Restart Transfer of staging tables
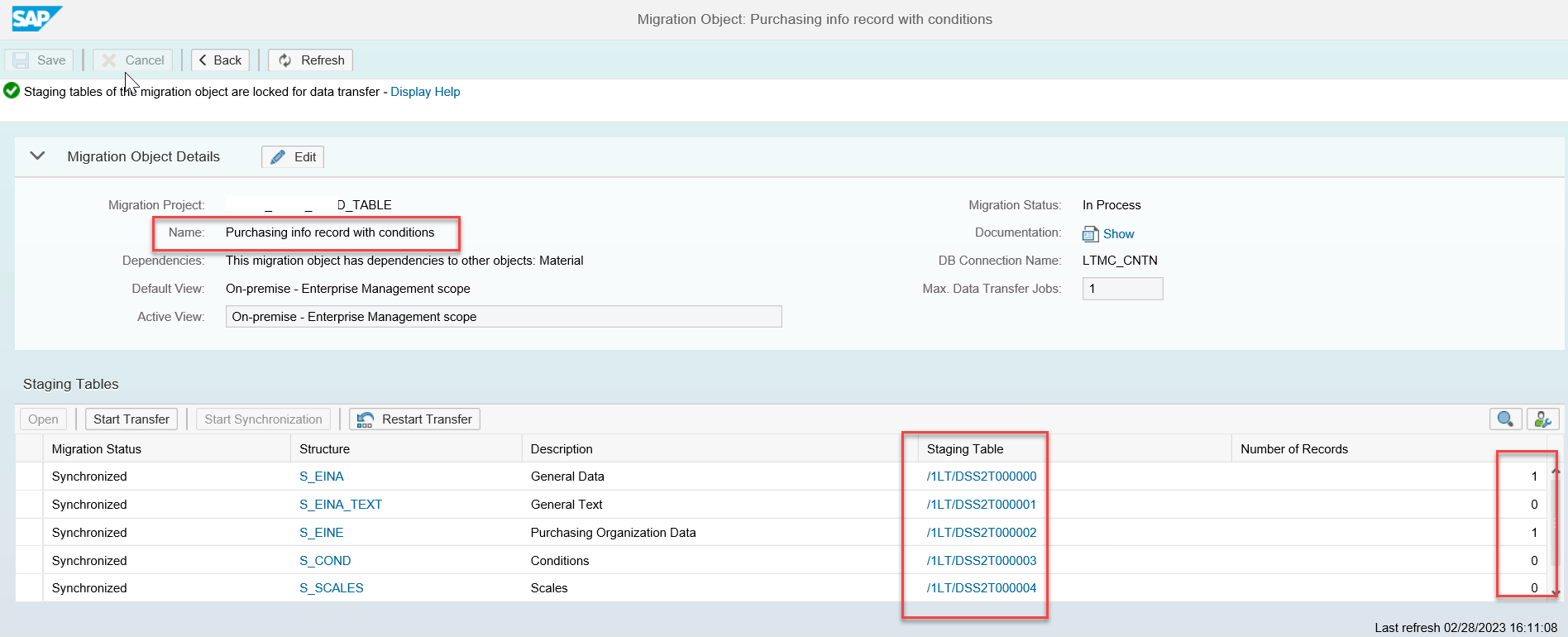The image size is (1568, 637). pyautogui.click(x=414, y=419)
